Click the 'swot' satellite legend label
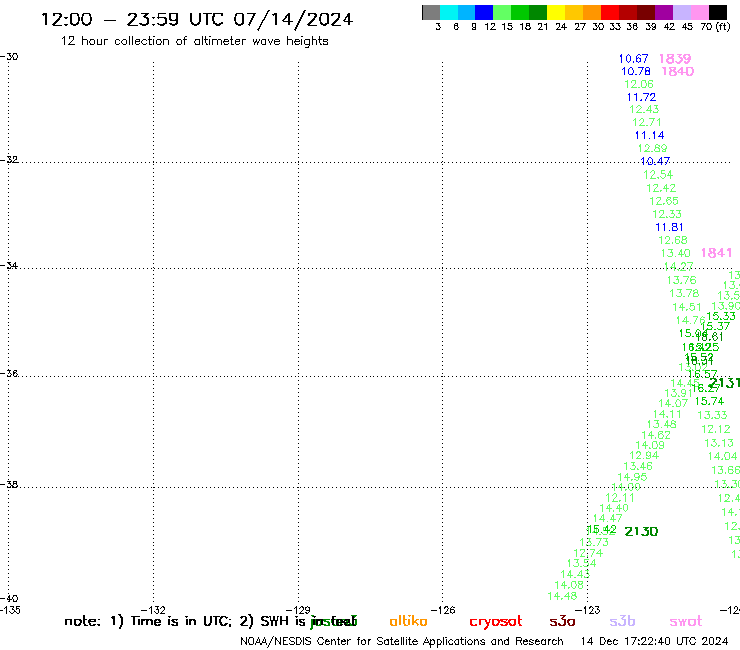 685,622
